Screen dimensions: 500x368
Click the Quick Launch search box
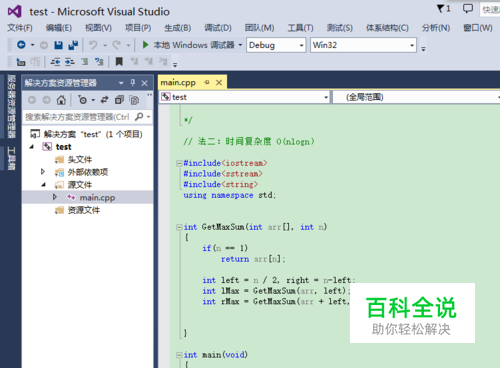click(490, 10)
